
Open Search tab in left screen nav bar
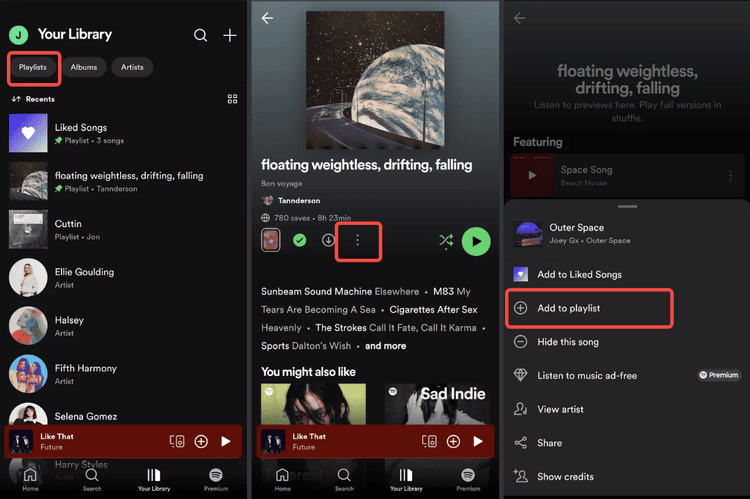92,480
